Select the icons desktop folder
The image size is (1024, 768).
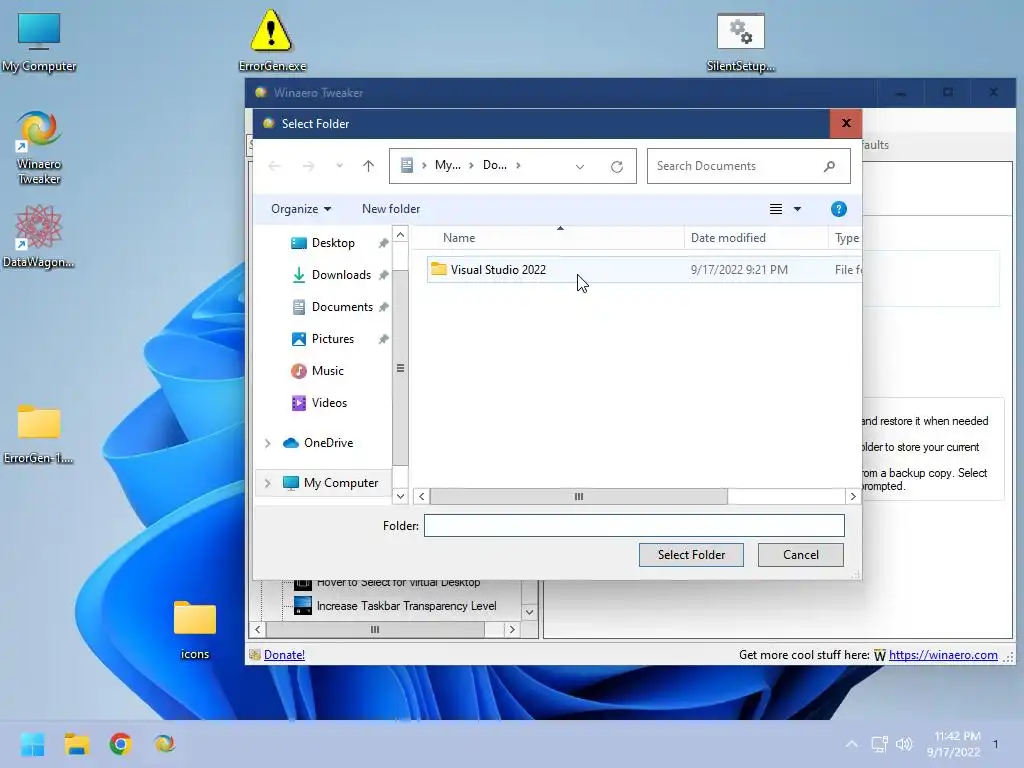[195, 630]
